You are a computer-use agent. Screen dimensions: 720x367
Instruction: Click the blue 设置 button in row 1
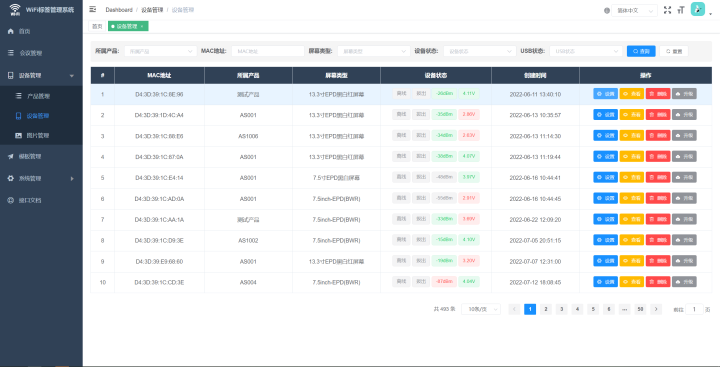(x=605, y=94)
